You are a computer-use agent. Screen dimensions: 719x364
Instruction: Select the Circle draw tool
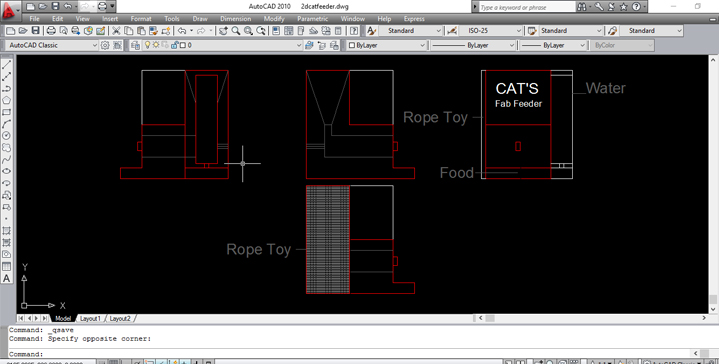(6, 136)
